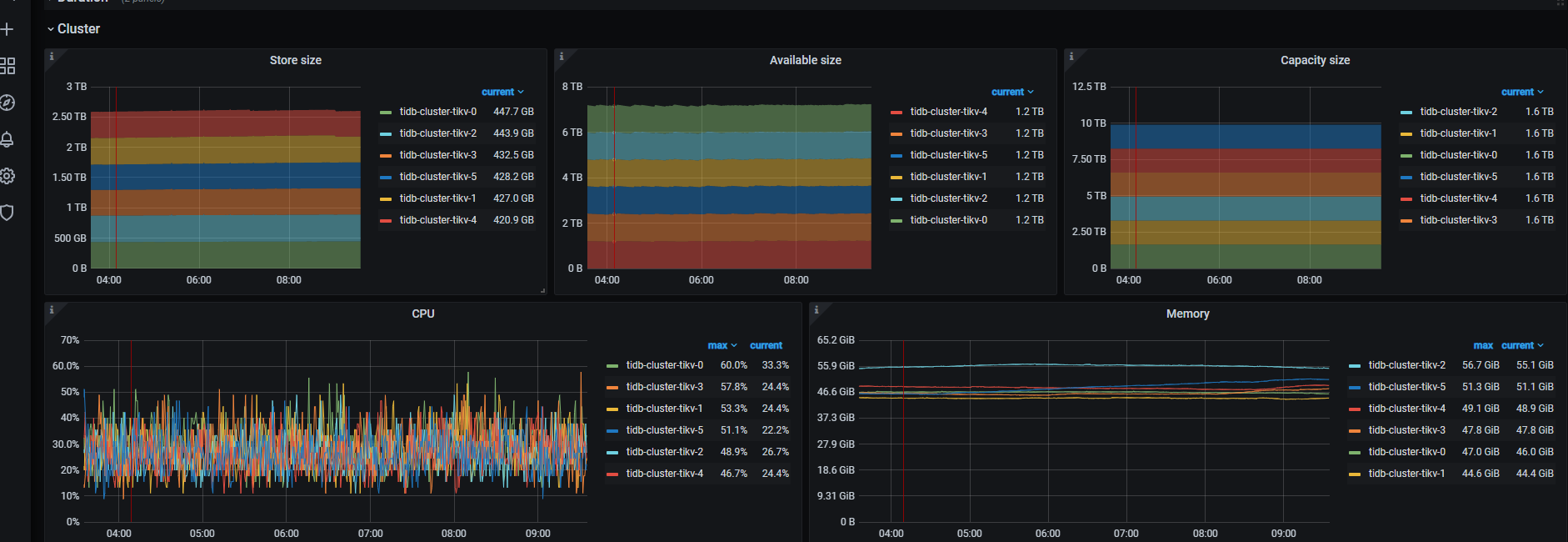Click the Memory panel info icon
This screenshot has height=542, width=1568.
816,310
